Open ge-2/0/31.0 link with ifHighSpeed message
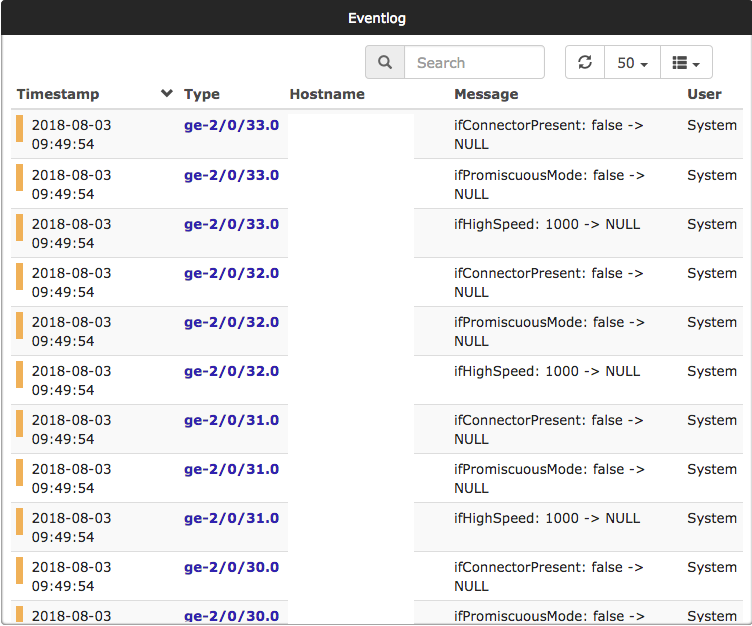Viewport: 752px width, 626px height. [231, 518]
